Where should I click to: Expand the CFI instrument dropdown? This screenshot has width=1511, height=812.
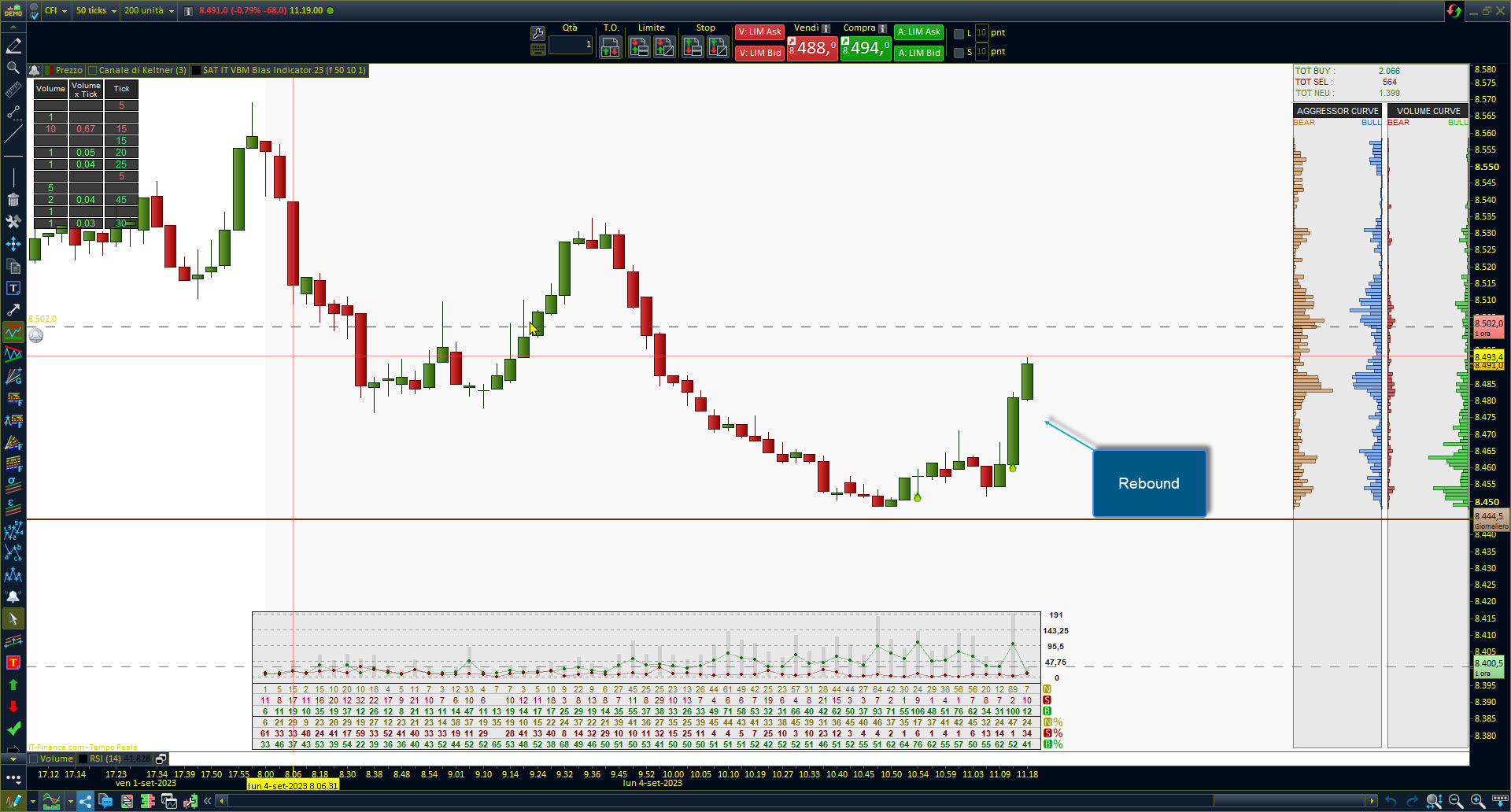click(55, 10)
